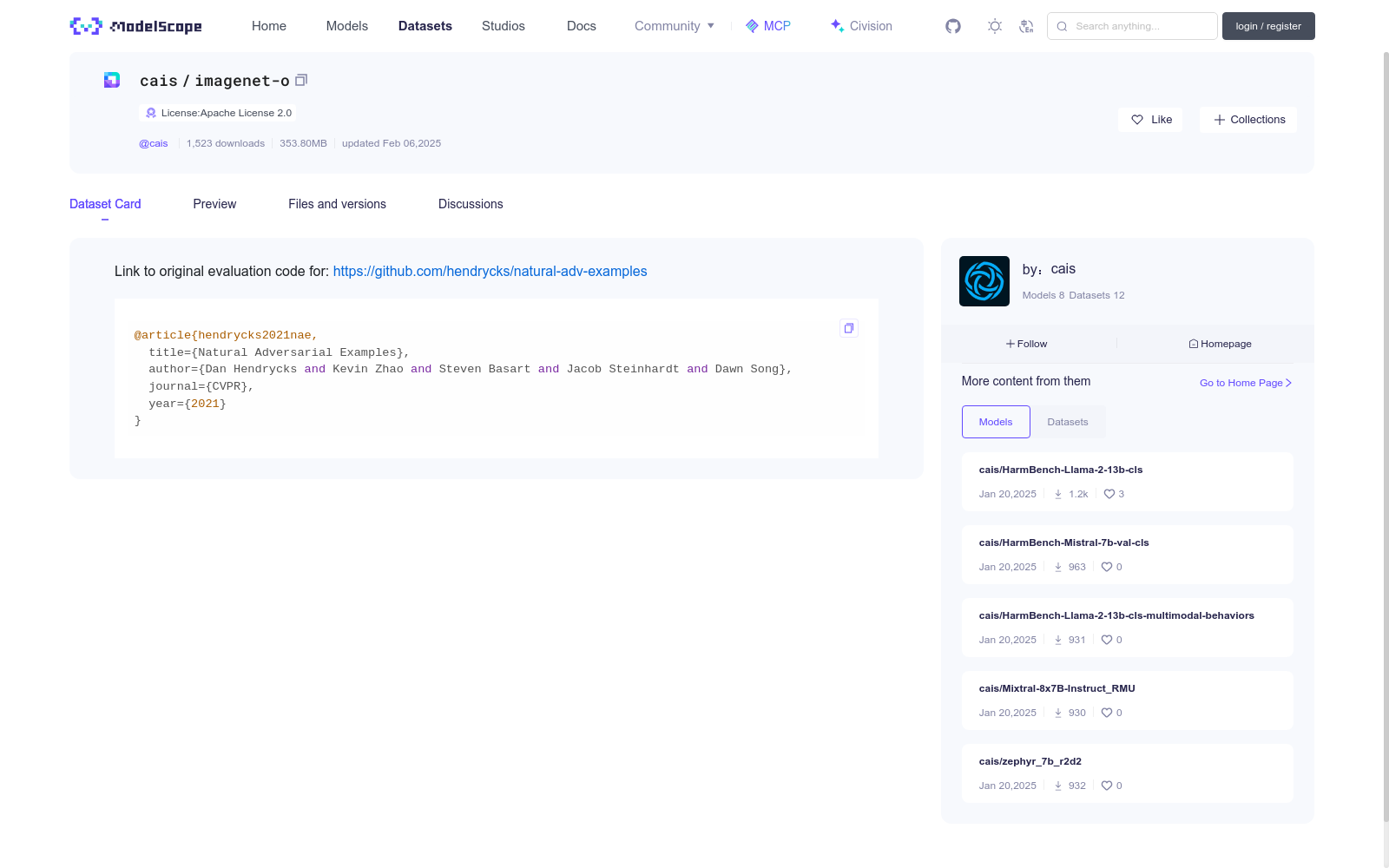Screen dimensions: 1389x868
Task: Click the 1,523 downloads text
Action: (x=226, y=143)
